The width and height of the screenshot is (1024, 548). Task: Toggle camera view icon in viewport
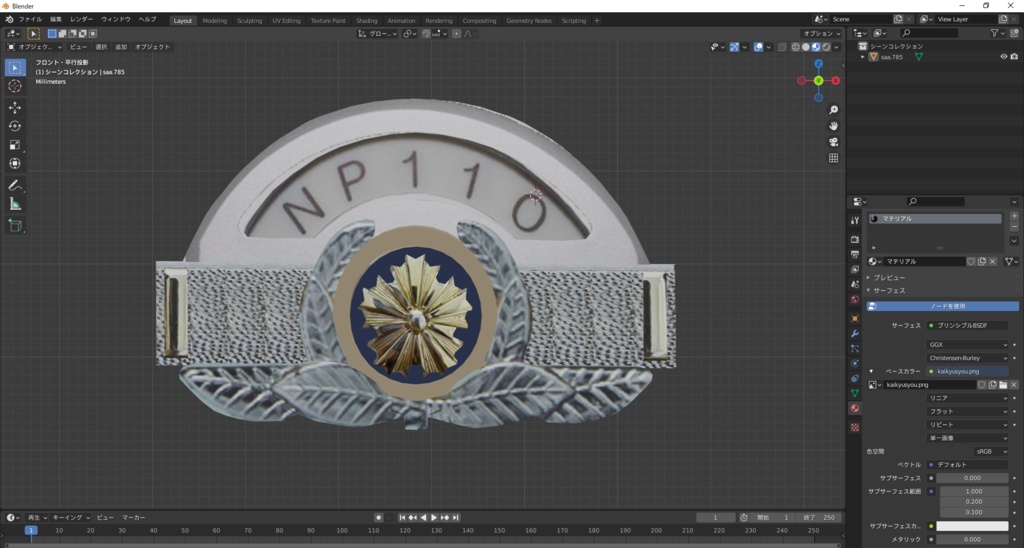pos(833,142)
